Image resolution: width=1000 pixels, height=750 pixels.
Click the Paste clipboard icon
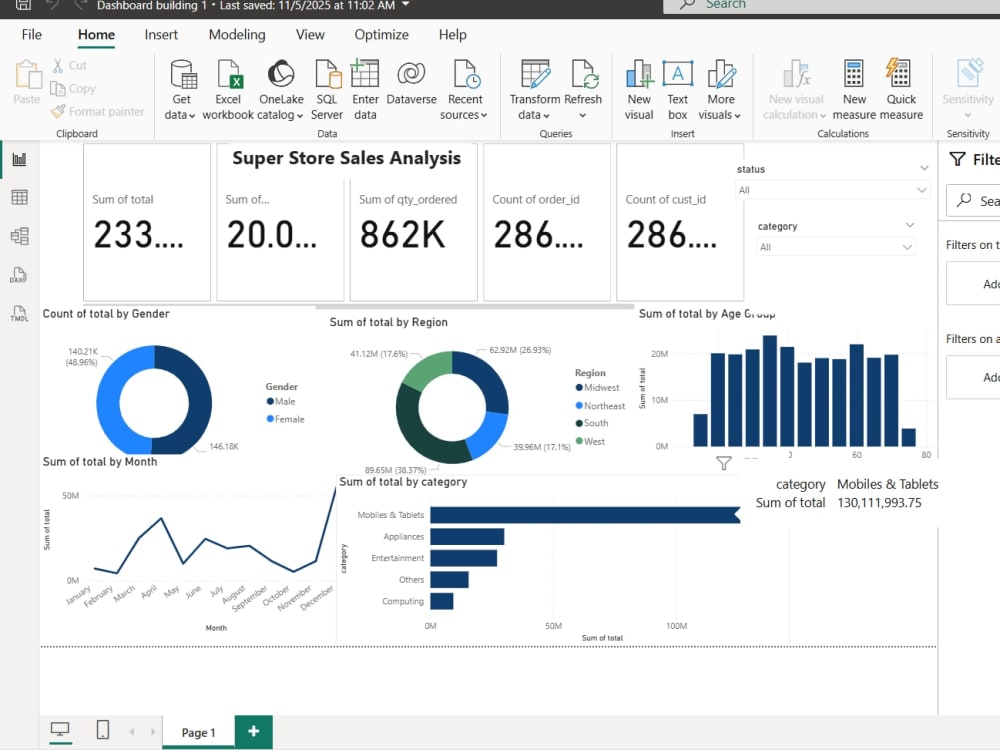(27, 75)
